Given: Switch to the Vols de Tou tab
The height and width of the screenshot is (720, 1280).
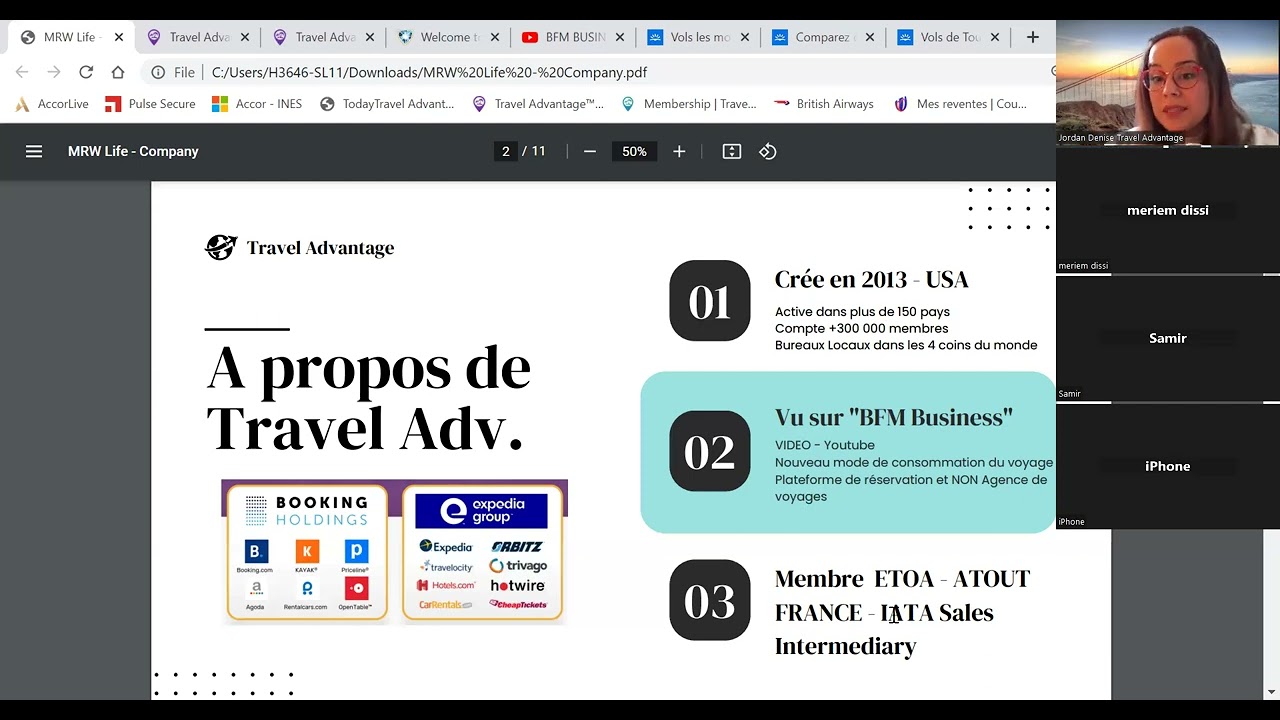Looking at the screenshot, I should coord(949,37).
